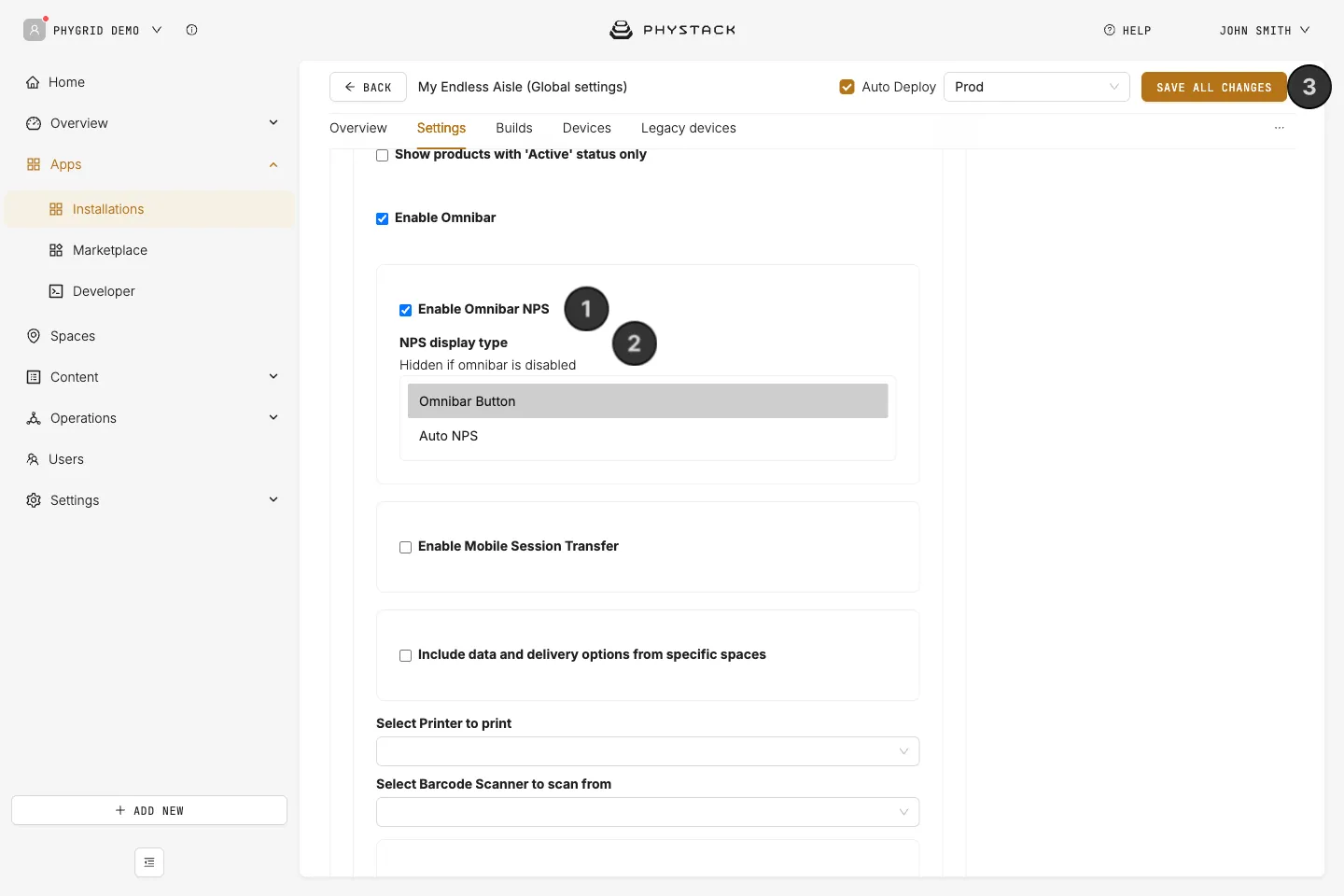Screen dimensions: 1344x896
Task: Switch to the Builds tab
Action: tap(514, 128)
